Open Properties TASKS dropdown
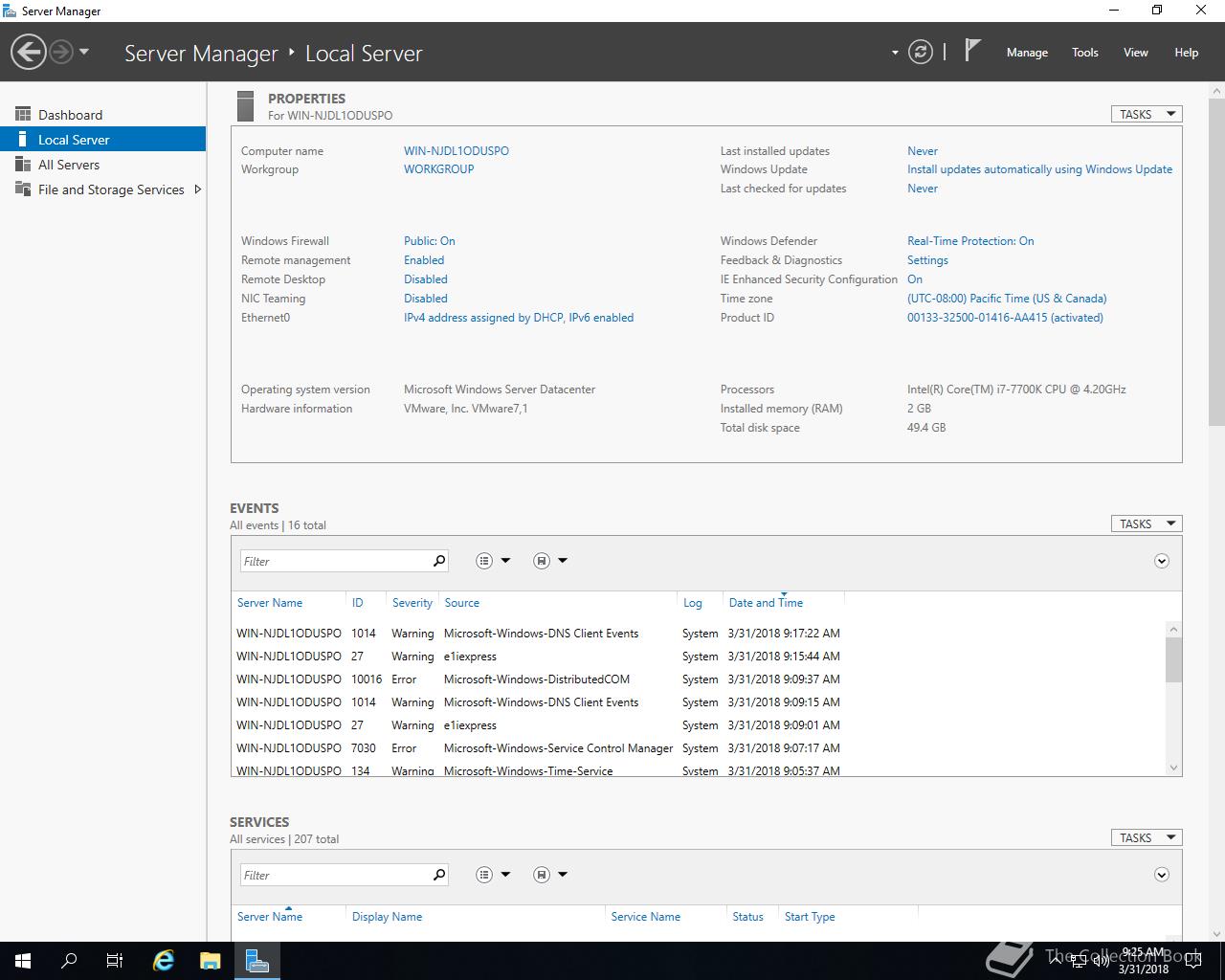Viewport: 1225px width, 980px height. click(x=1147, y=114)
